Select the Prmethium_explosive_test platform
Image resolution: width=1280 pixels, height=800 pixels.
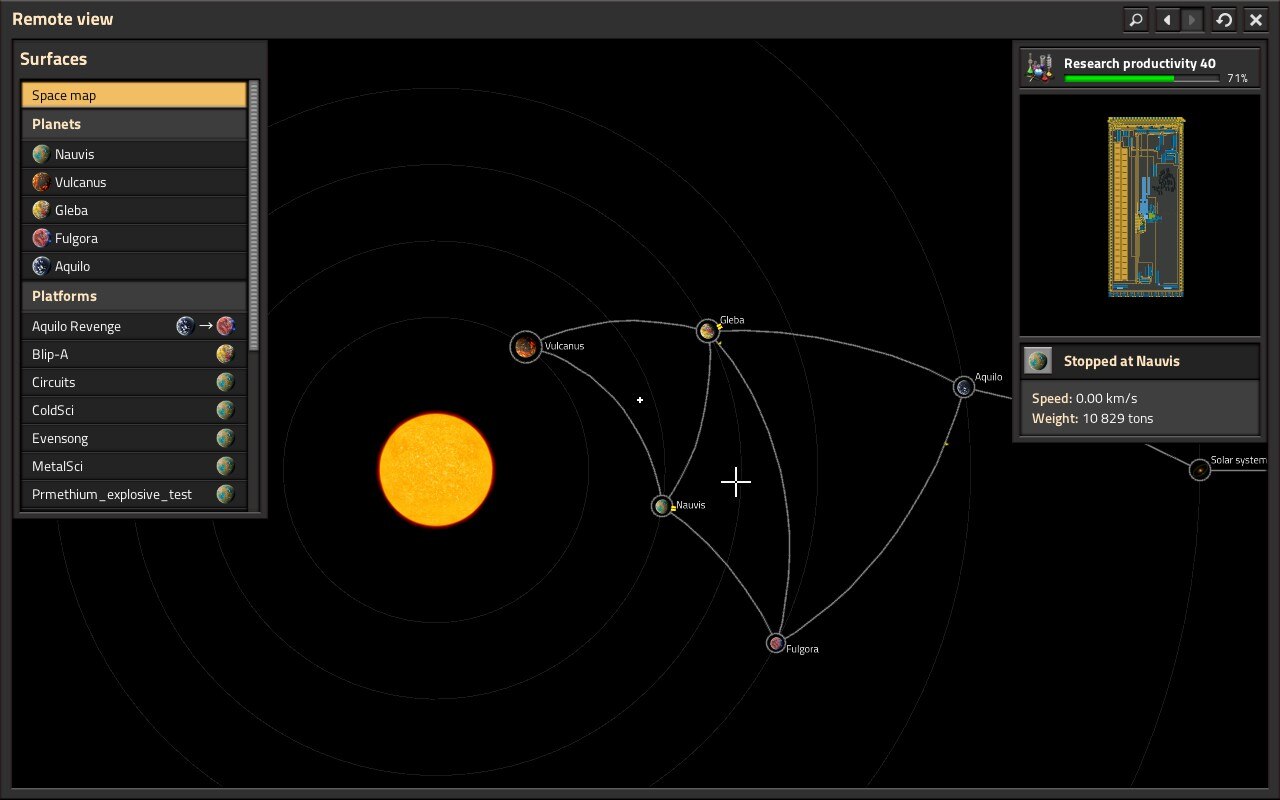[134, 494]
